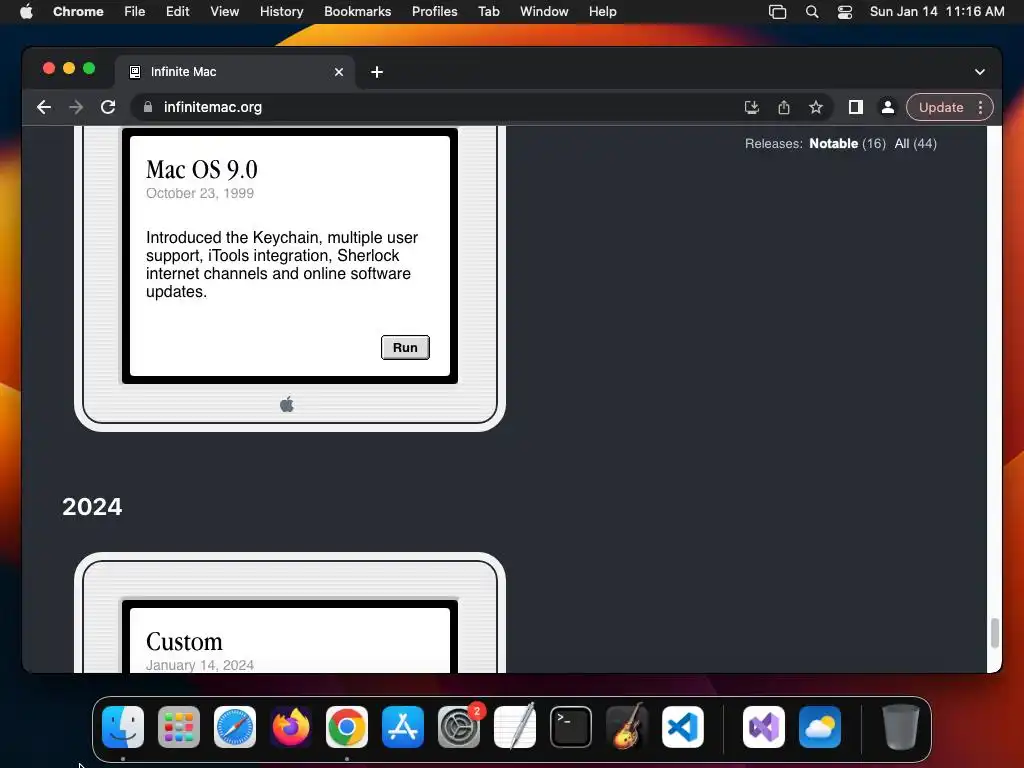Image resolution: width=1024 pixels, height=768 pixels.
Task: Open Launchpad from the Dock
Action: coord(179,727)
